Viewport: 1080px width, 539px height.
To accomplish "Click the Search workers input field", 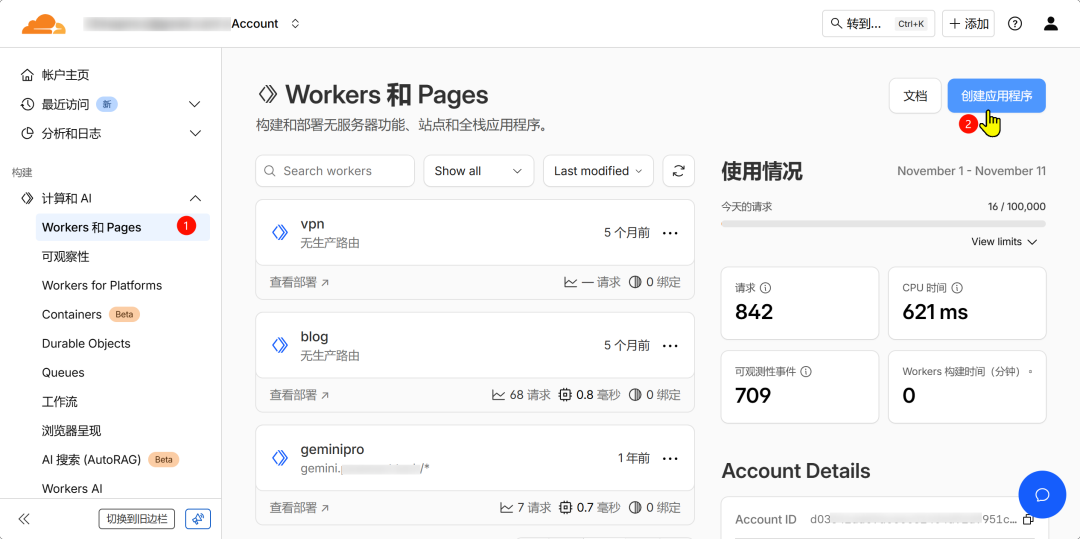I will pos(335,171).
